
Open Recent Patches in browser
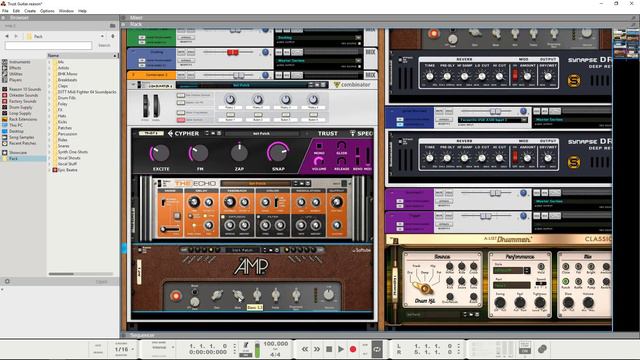(x=22, y=143)
